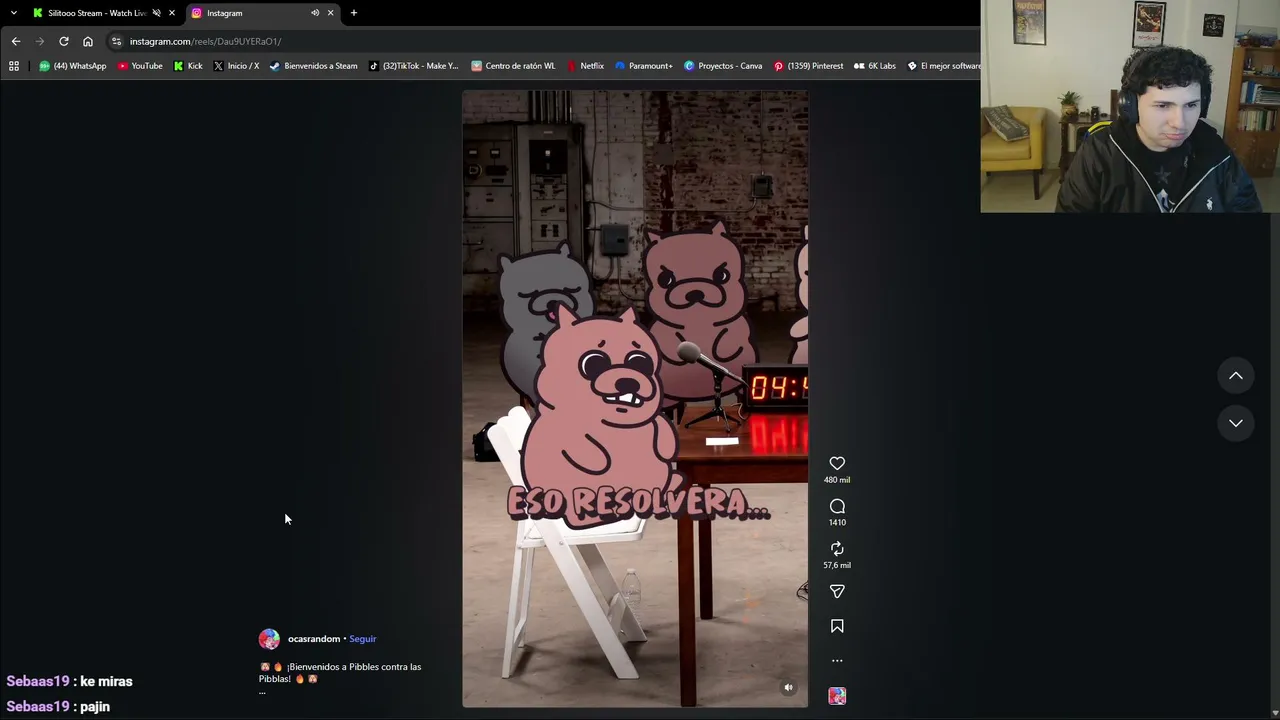The width and height of the screenshot is (1280, 720).
Task: Click the 57,6 mil reposts count
Action: tap(837, 565)
